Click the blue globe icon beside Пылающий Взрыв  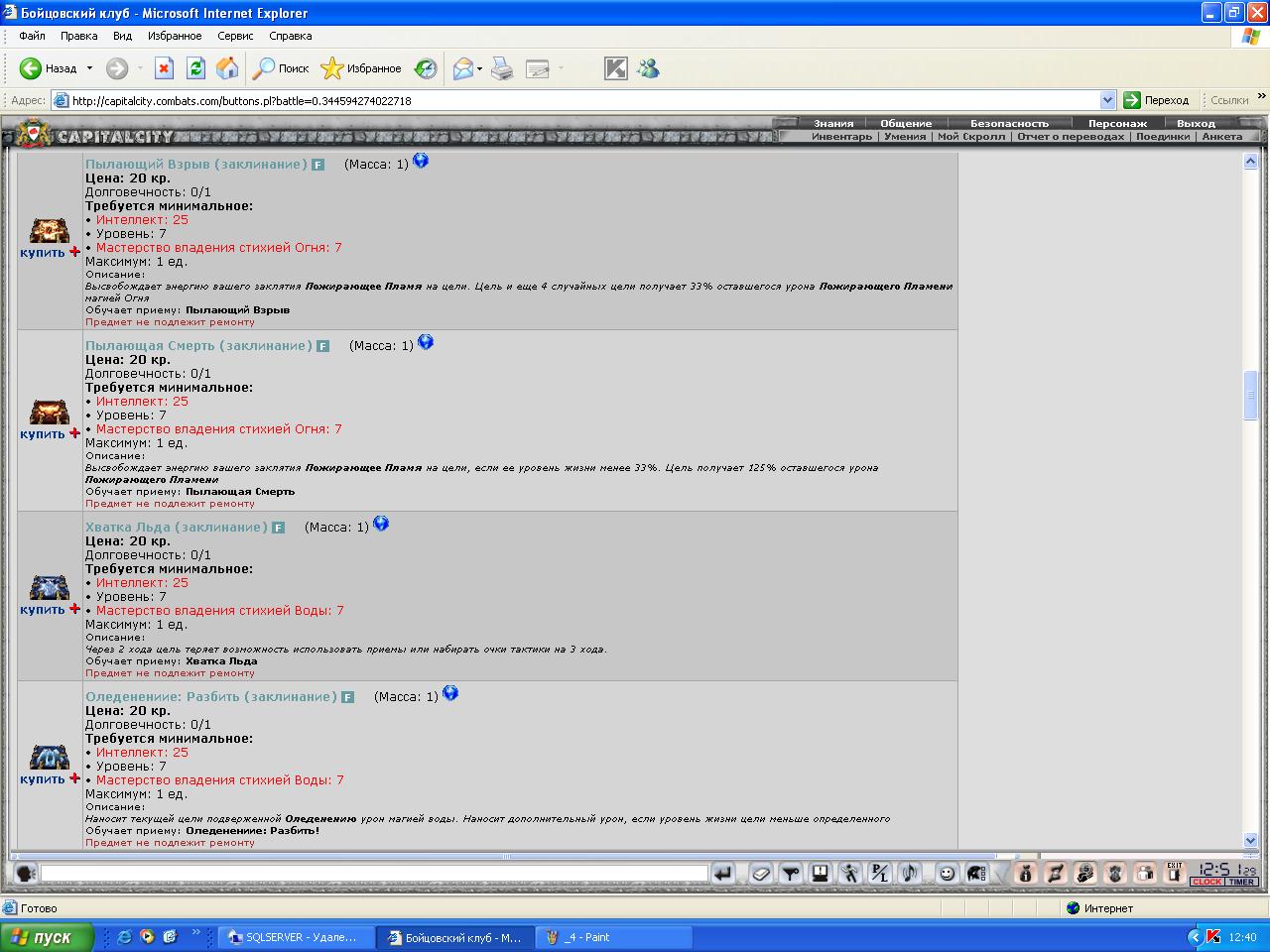coord(421,161)
